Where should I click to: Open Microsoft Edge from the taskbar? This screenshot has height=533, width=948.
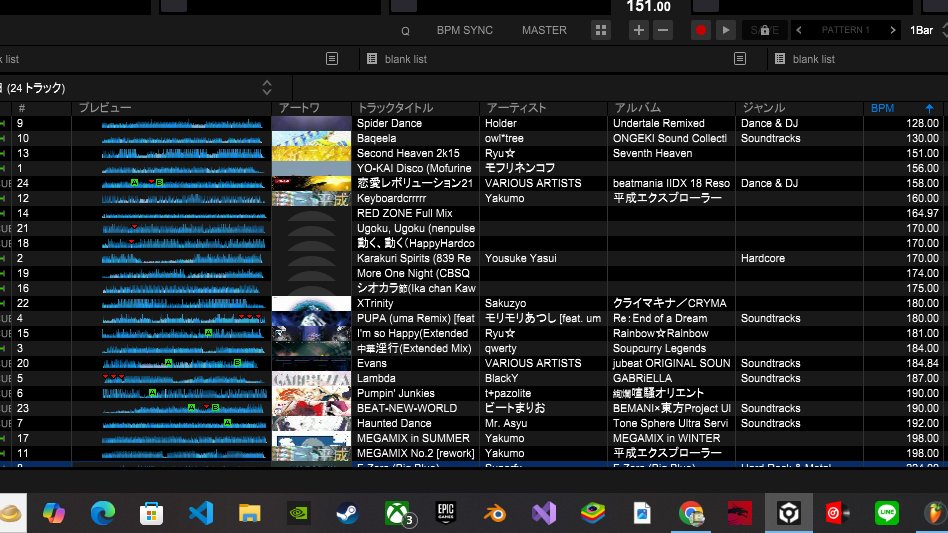tap(103, 513)
